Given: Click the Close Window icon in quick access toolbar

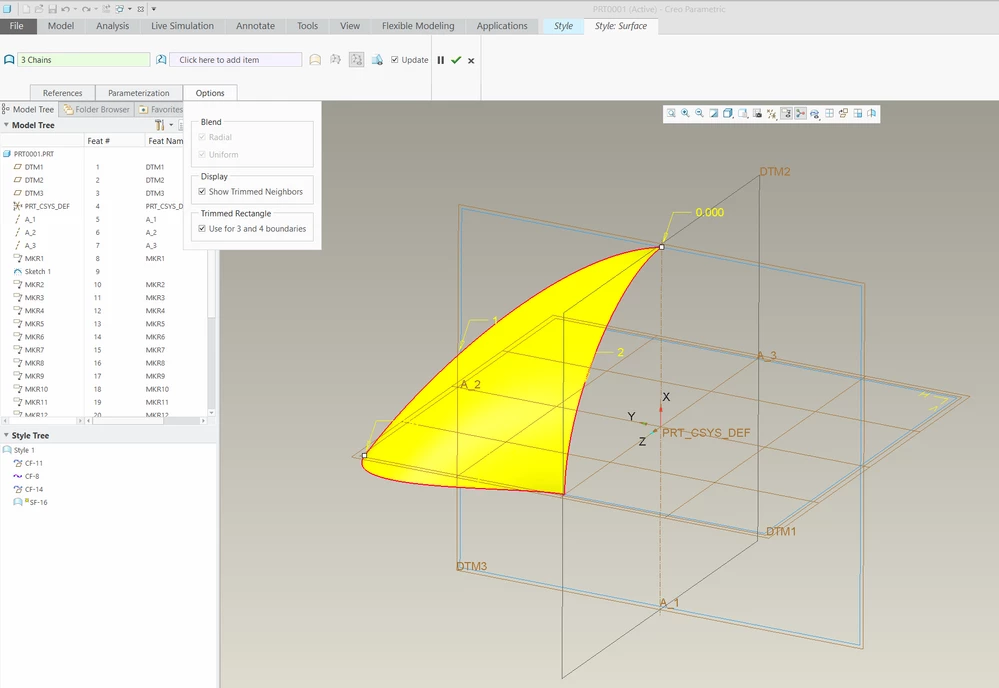Looking at the screenshot, I should pyautogui.click(x=141, y=9).
